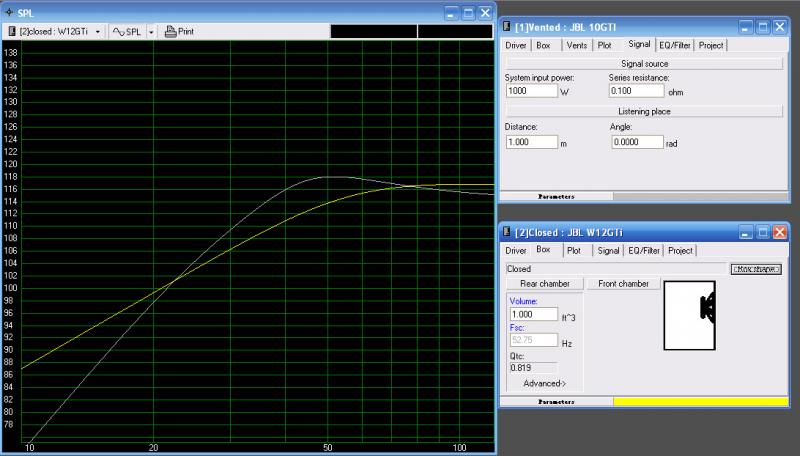Open EQ/Filter tab in Vented window
Image resolution: width=800 pixels, height=456 pixels.
(674, 45)
